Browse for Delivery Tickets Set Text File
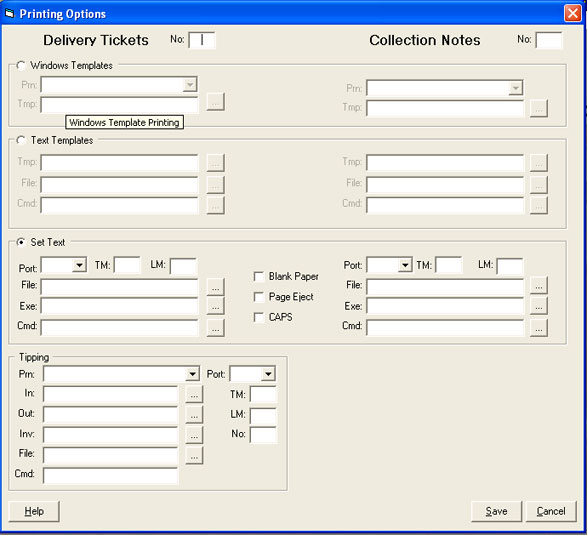 215,287
